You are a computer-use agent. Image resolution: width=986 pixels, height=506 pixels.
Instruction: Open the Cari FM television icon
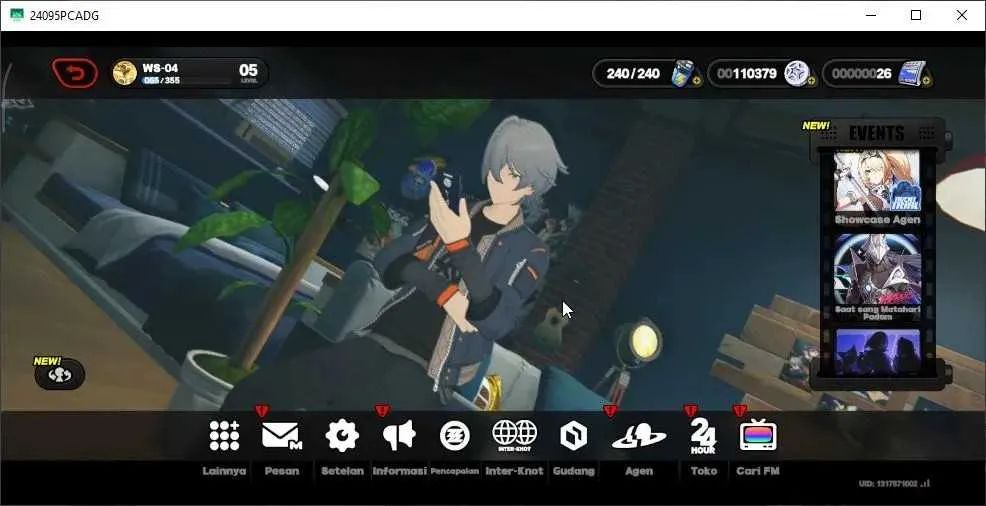point(758,435)
